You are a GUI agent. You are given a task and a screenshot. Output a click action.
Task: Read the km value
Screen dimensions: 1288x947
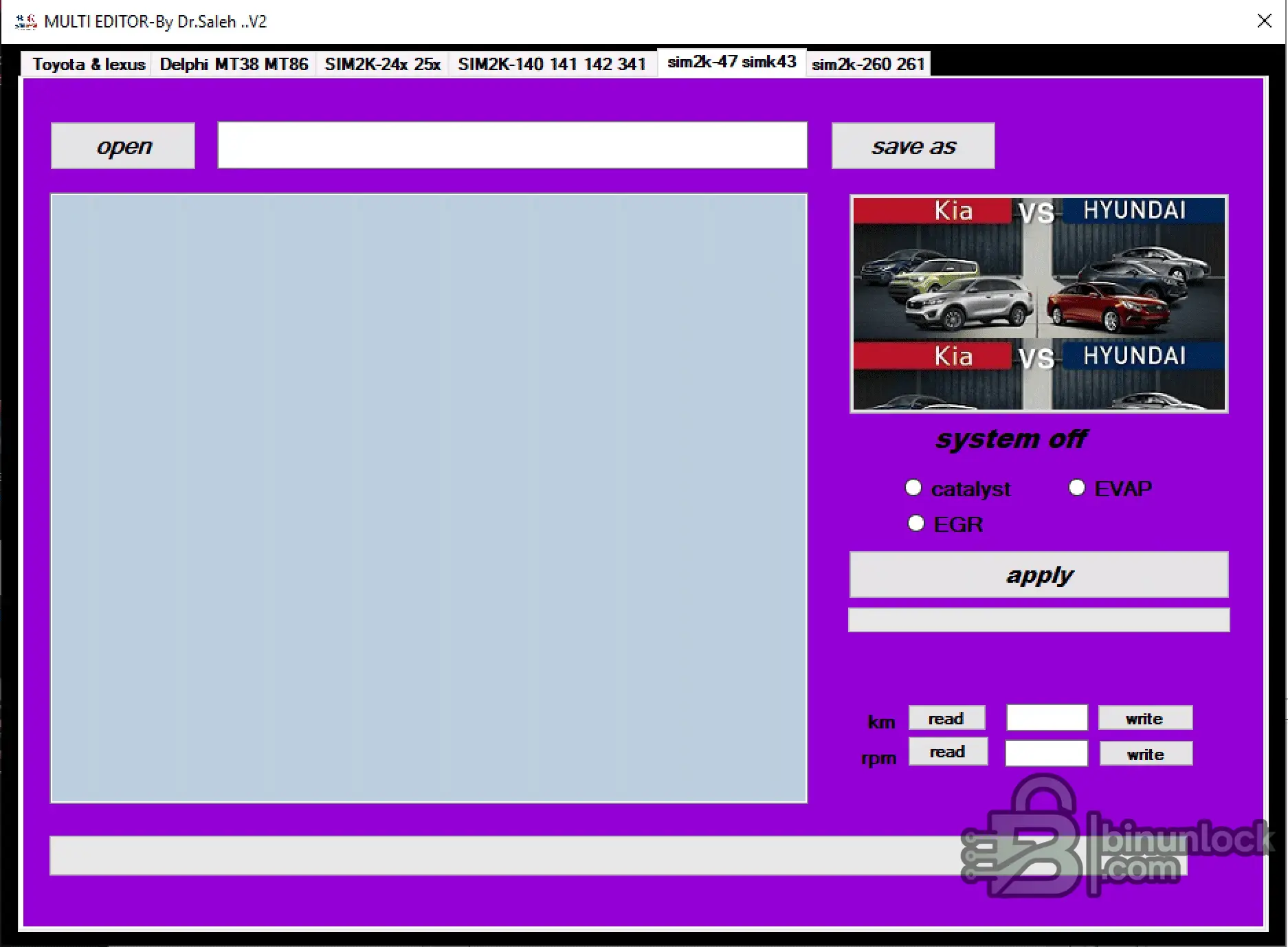946,718
